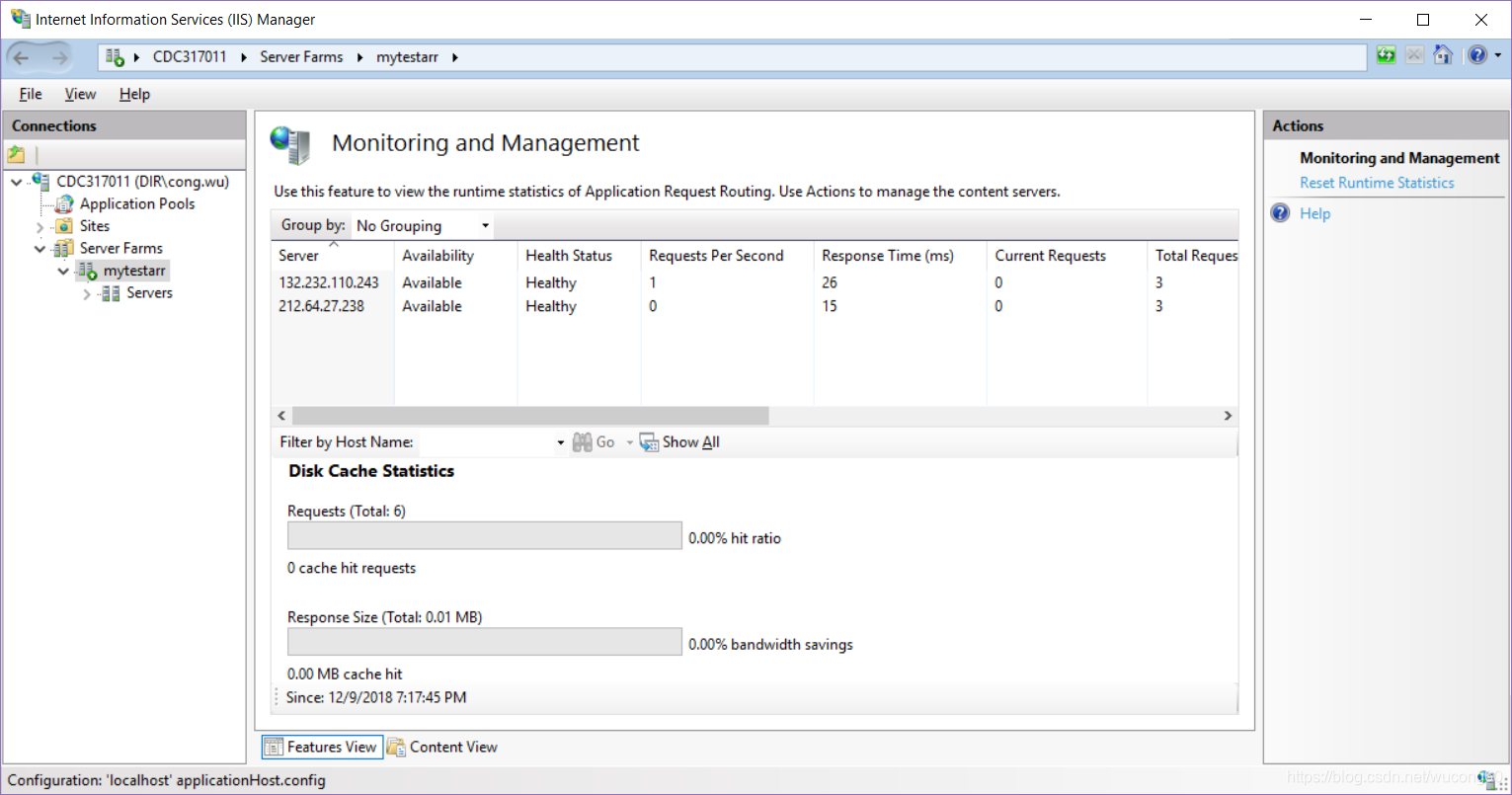
Task: Sort by Requests Per Second column header
Action: [727, 255]
